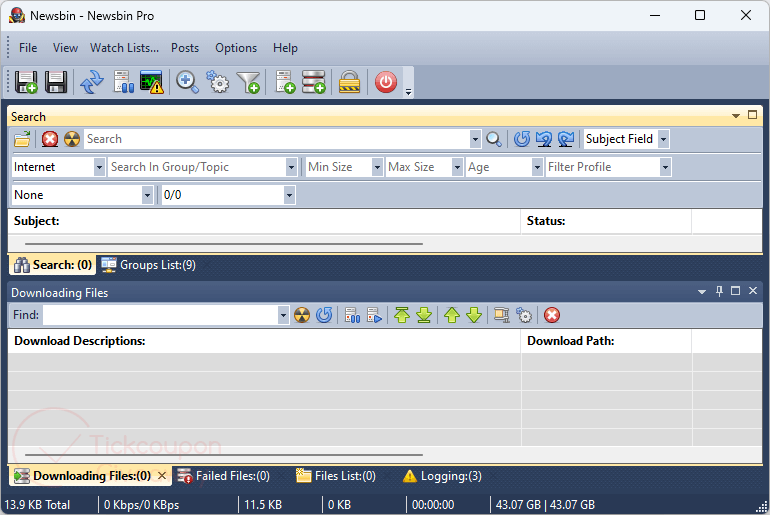Click the second blue arrow search-bar icon
This screenshot has width=770, height=515.
[x=544, y=139]
